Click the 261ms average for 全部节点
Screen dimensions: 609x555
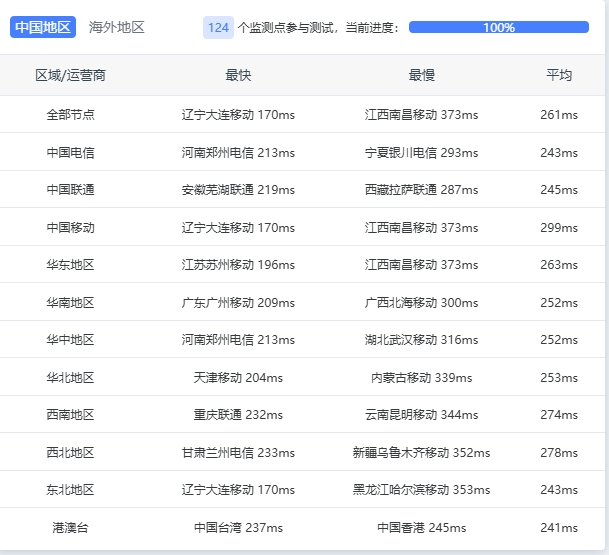pyautogui.click(x=559, y=115)
